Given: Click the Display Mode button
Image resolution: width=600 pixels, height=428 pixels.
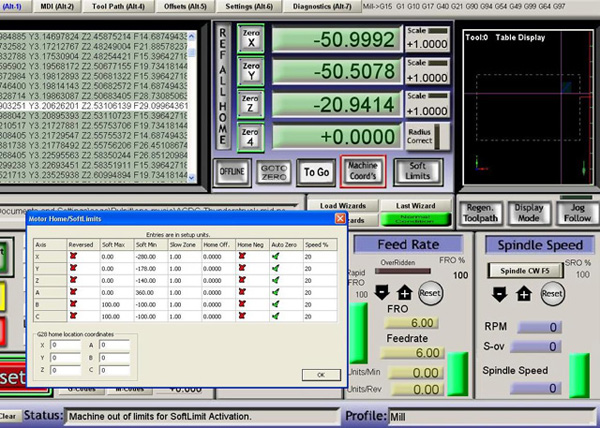Looking at the screenshot, I should (529, 213).
